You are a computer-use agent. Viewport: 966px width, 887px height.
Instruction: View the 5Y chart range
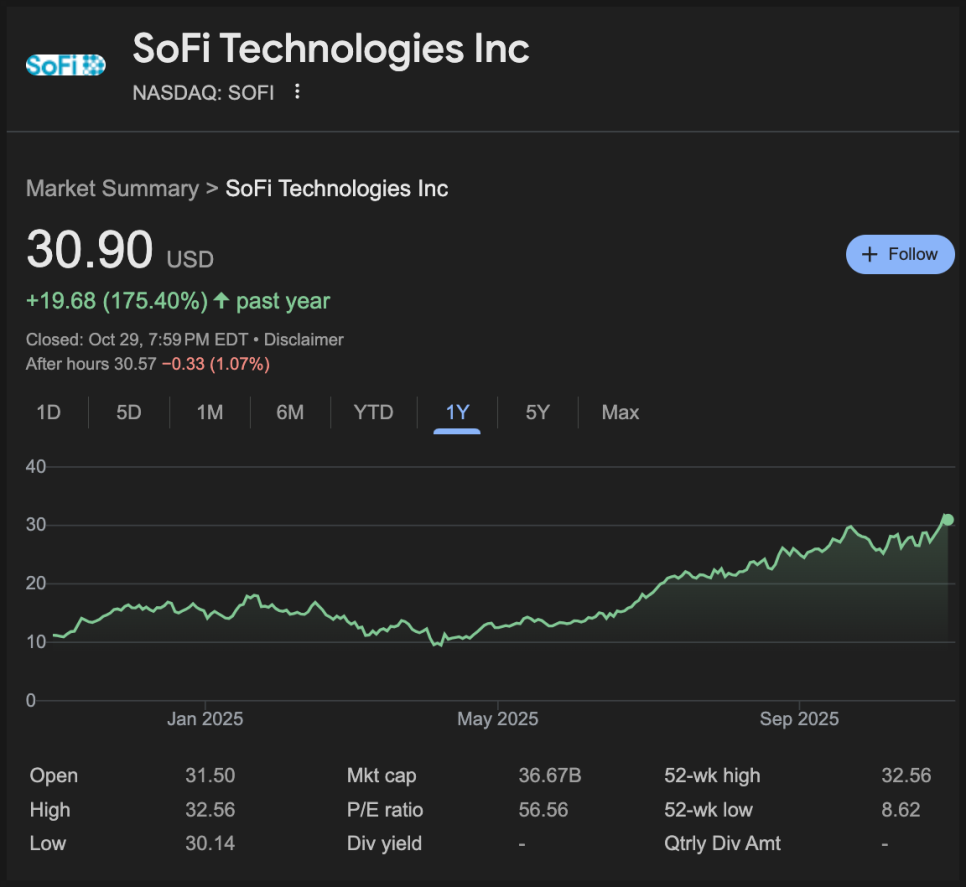(538, 412)
